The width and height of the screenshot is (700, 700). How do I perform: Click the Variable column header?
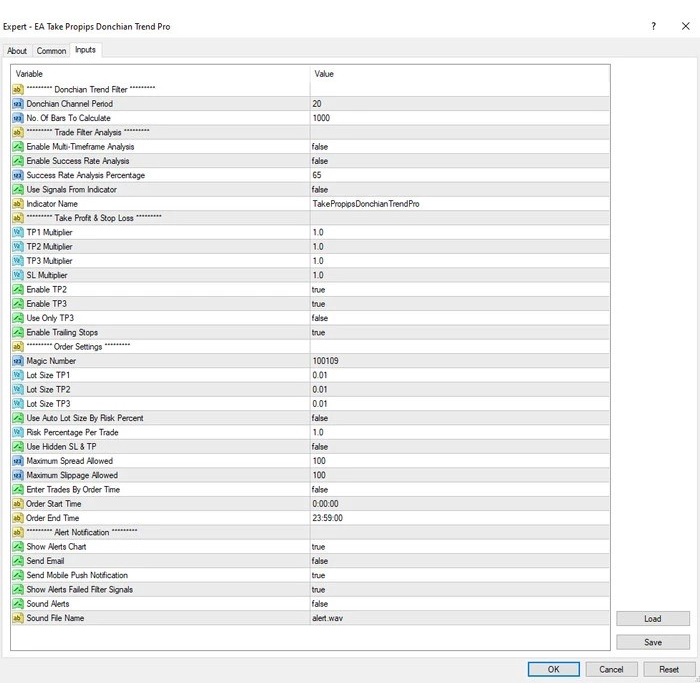pos(160,74)
